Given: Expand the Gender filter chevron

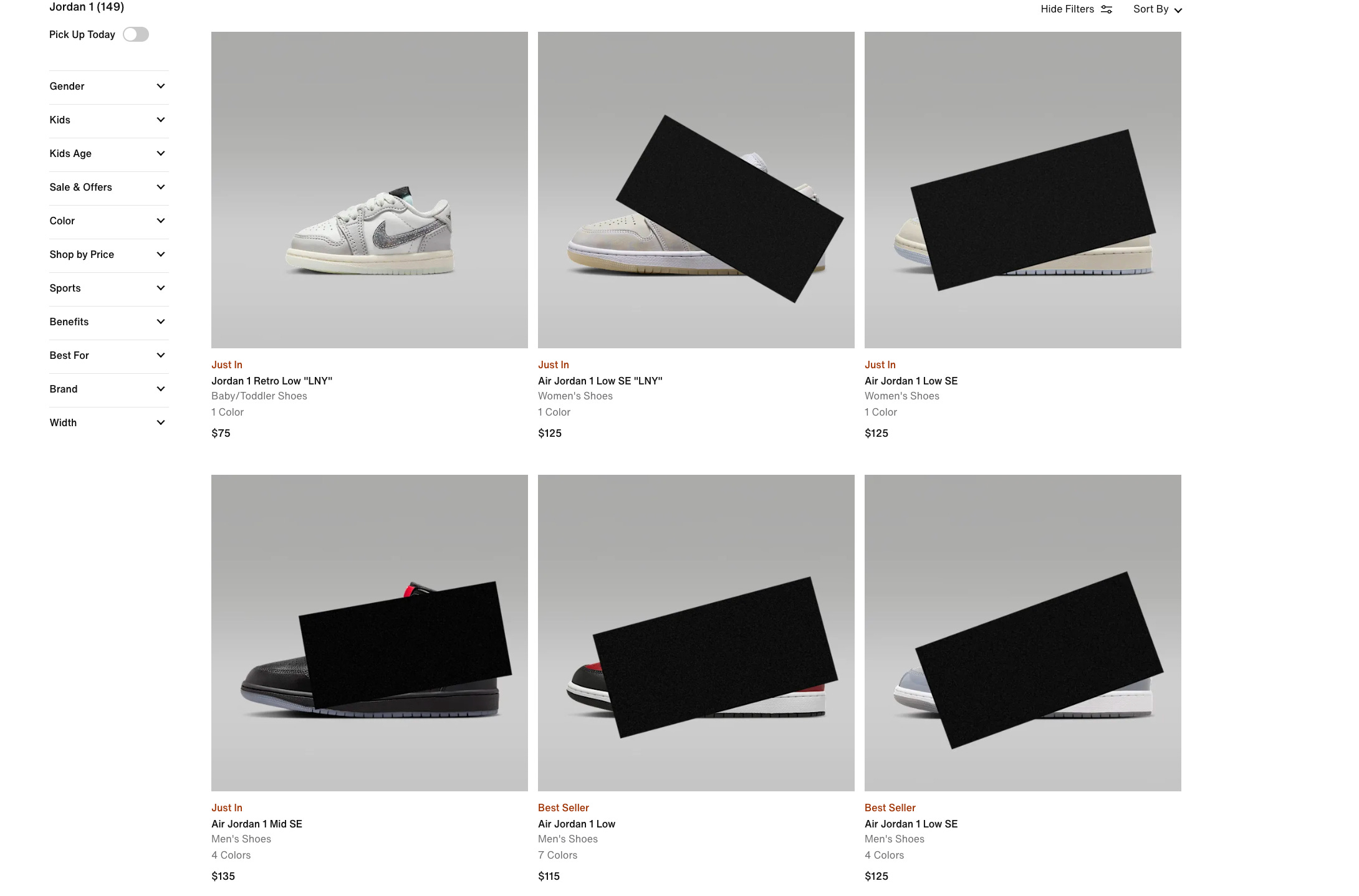Looking at the screenshot, I should pos(161,86).
